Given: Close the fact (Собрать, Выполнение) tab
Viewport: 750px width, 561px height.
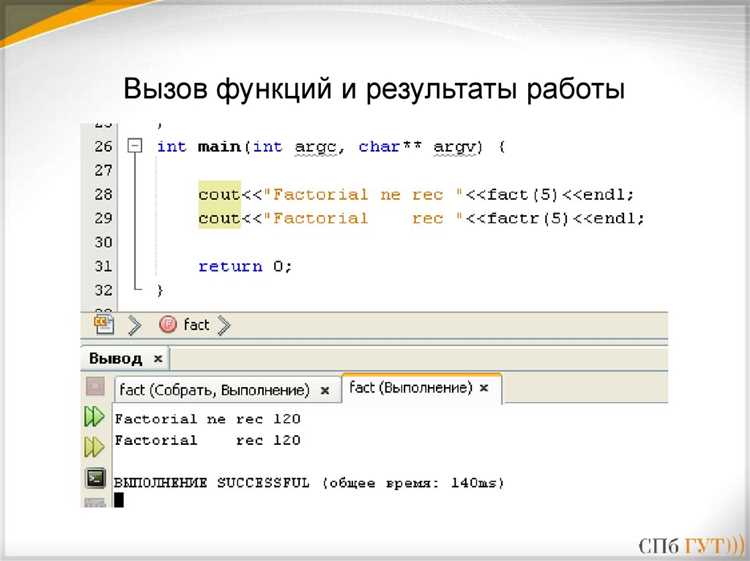Looking at the screenshot, I should [x=325, y=391].
